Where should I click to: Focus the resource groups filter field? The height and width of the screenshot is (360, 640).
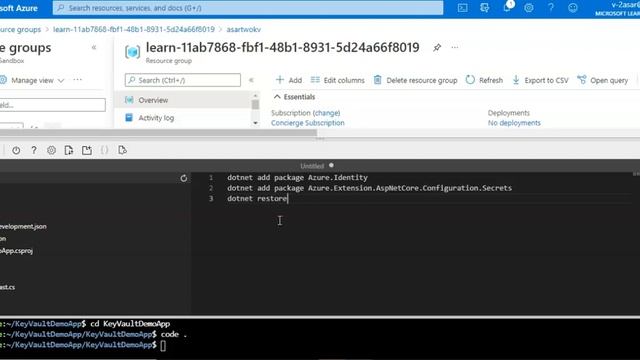point(52,105)
